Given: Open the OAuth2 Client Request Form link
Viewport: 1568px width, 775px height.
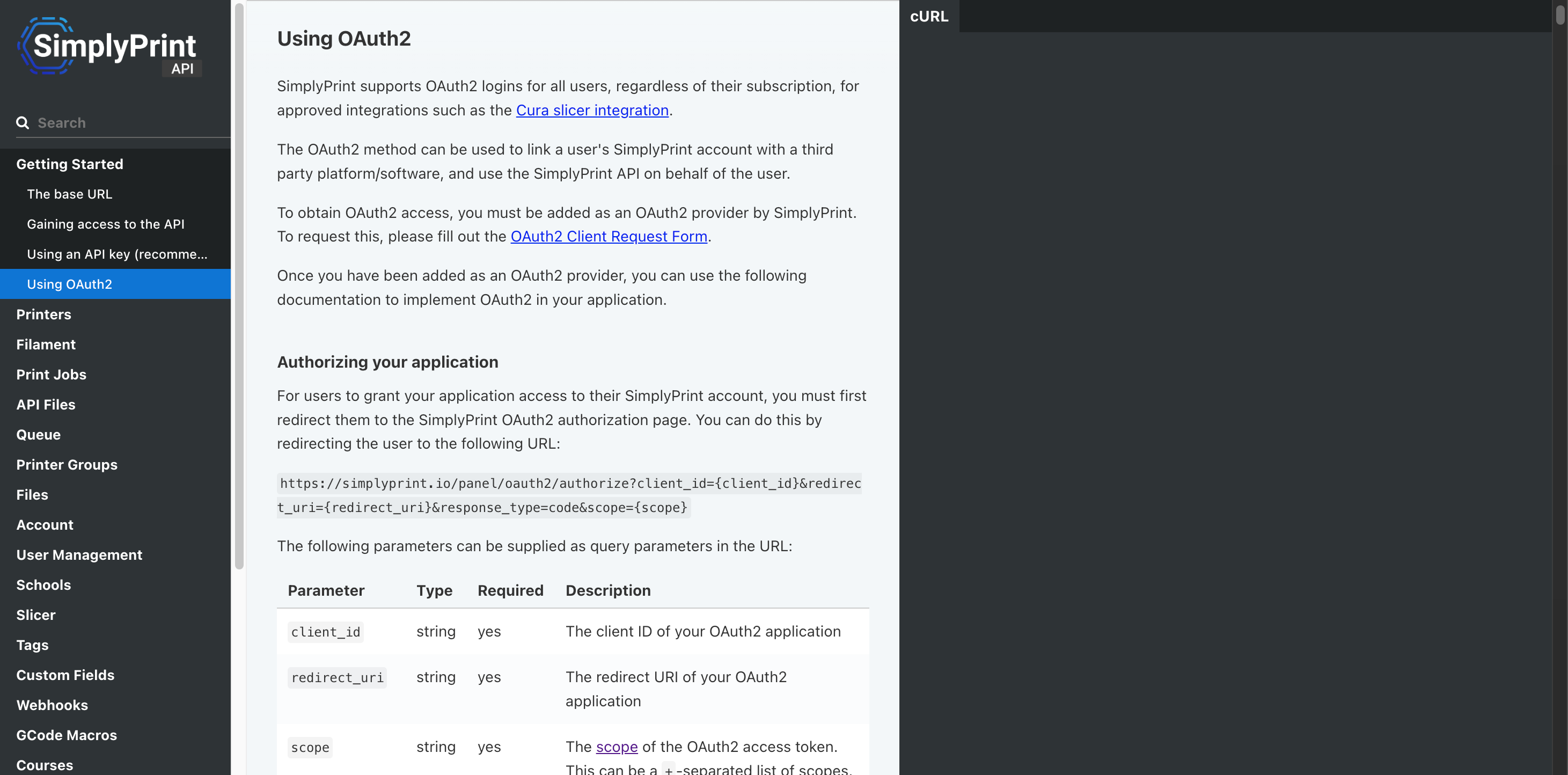Looking at the screenshot, I should tap(609, 236).
